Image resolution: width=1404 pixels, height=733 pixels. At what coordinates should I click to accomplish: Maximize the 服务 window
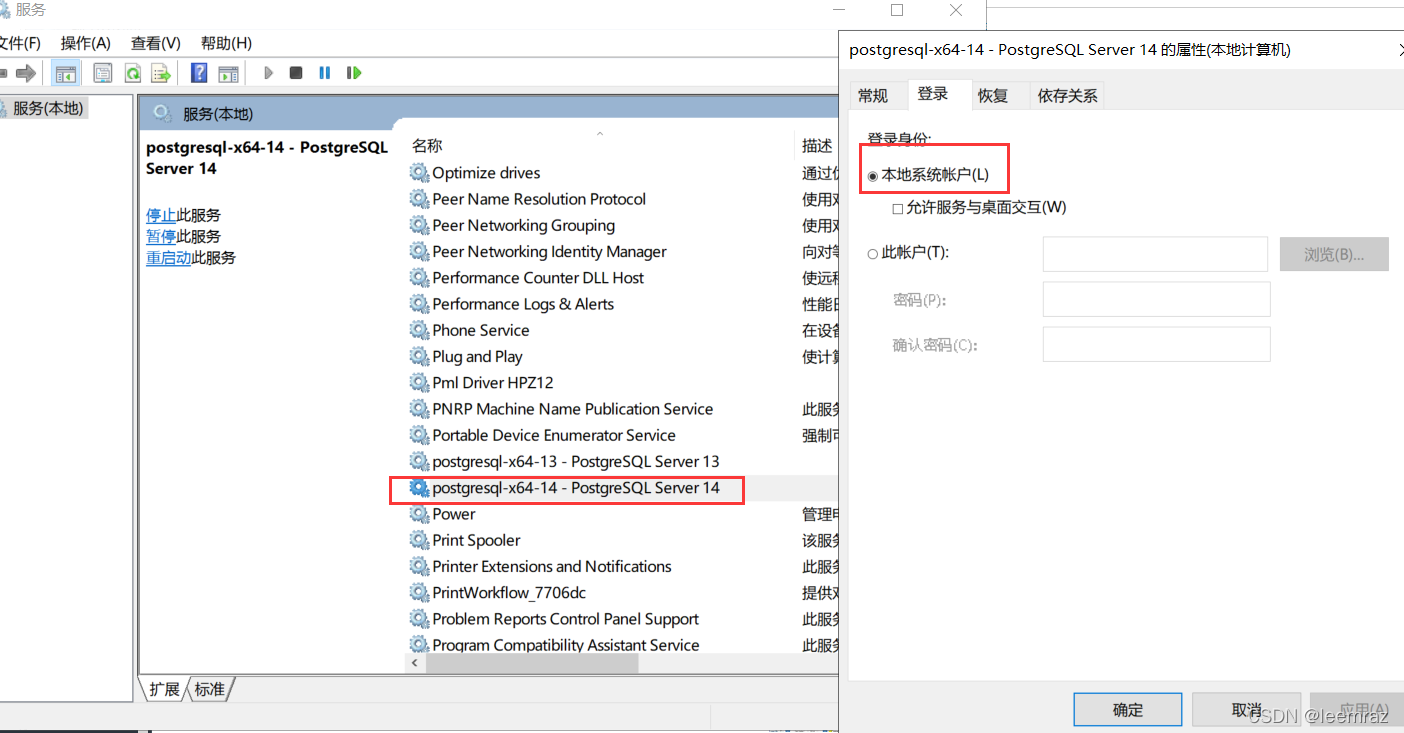tap(897, 10)
